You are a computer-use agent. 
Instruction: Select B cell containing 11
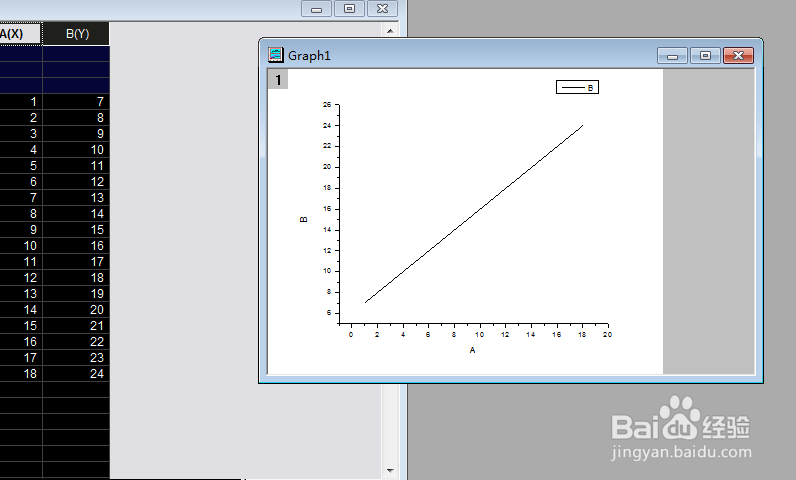coord(76,165)
